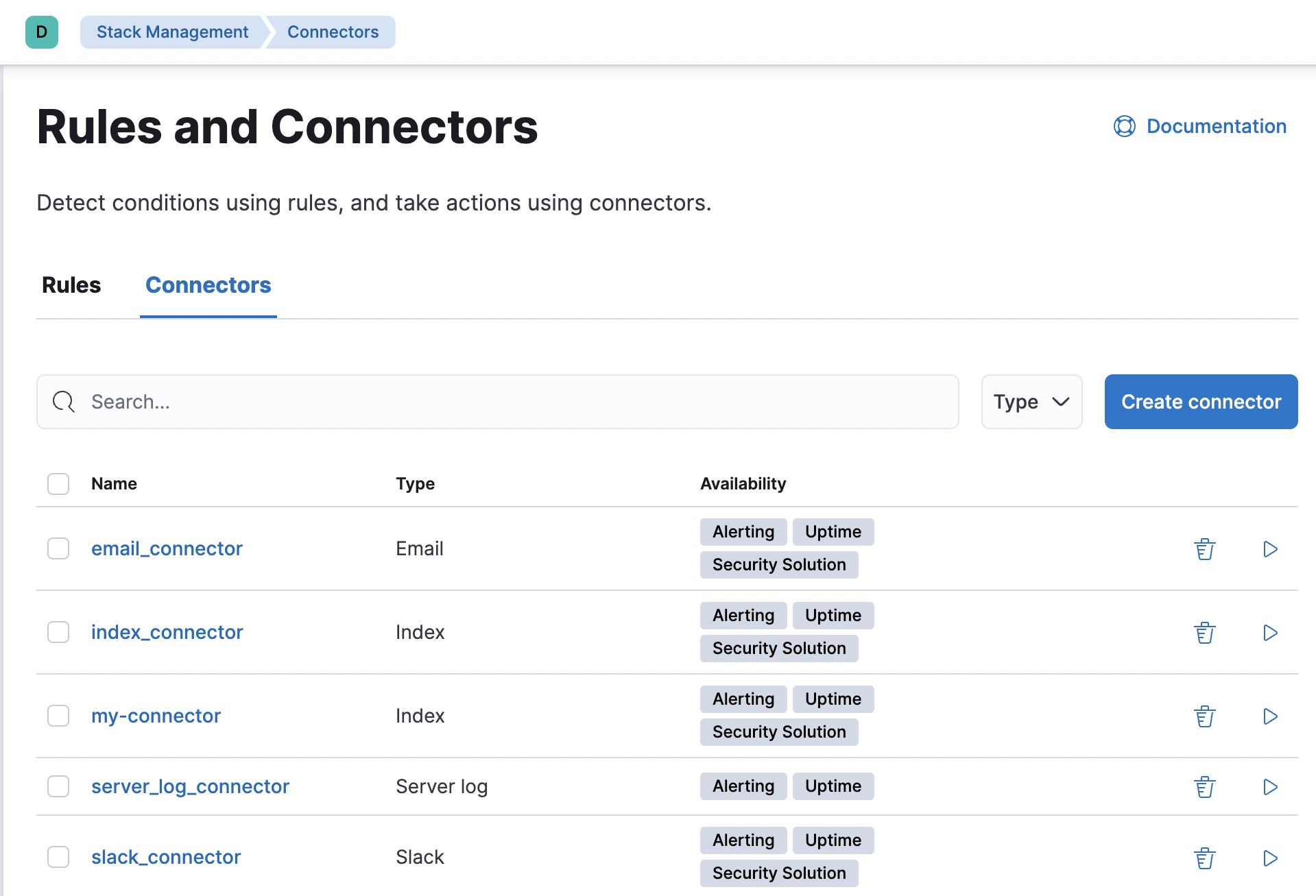Open the Type filter dropdown
This screenshot has height=896, width=1316.
1031,402
